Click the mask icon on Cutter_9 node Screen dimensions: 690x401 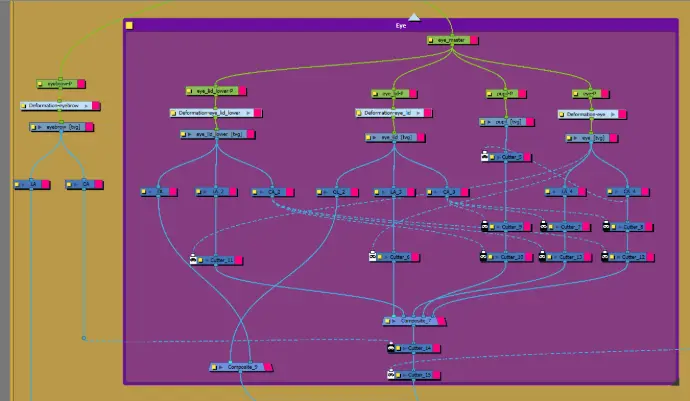click(485, 226)
